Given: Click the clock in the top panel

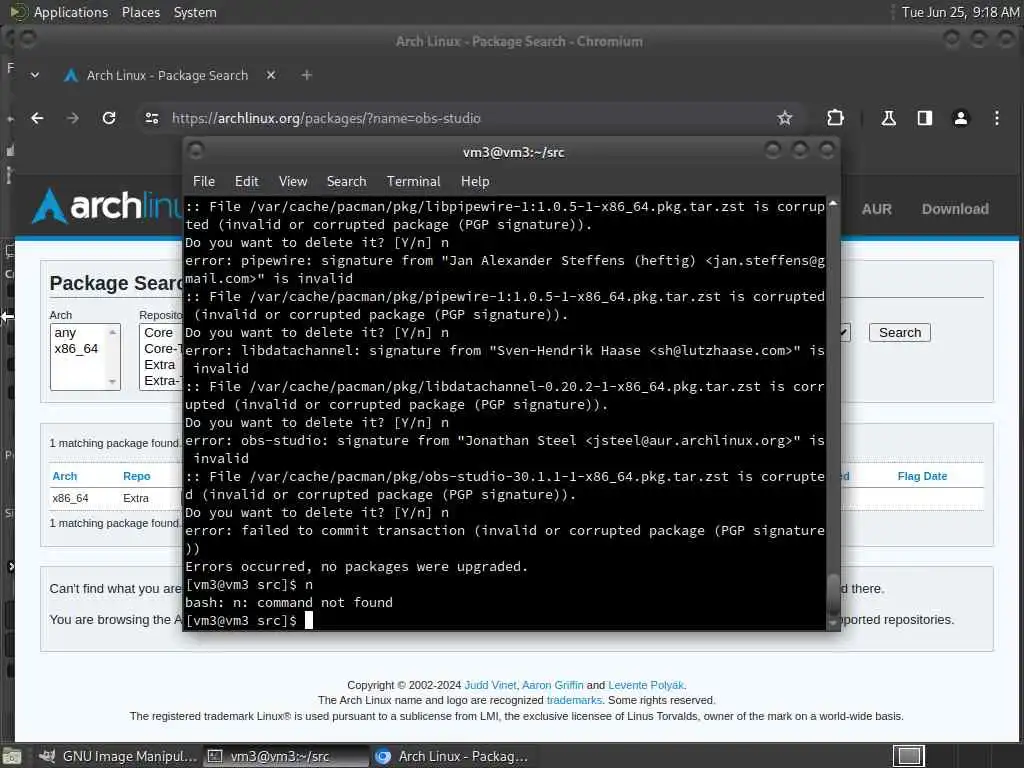Looking at the screenshot, I should click(x=960, y=12).
